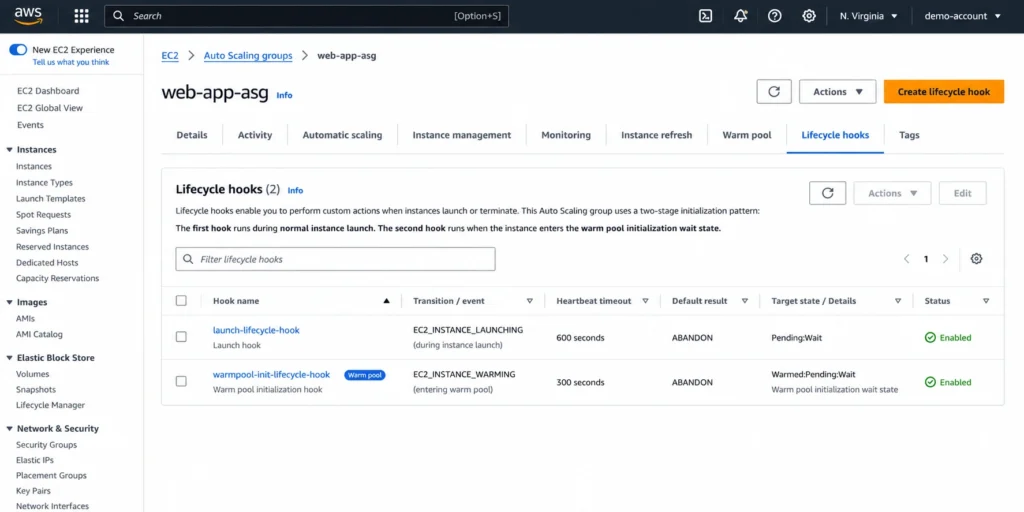
Task: Sort by Target state / Details column
Action: coord(898,301)
